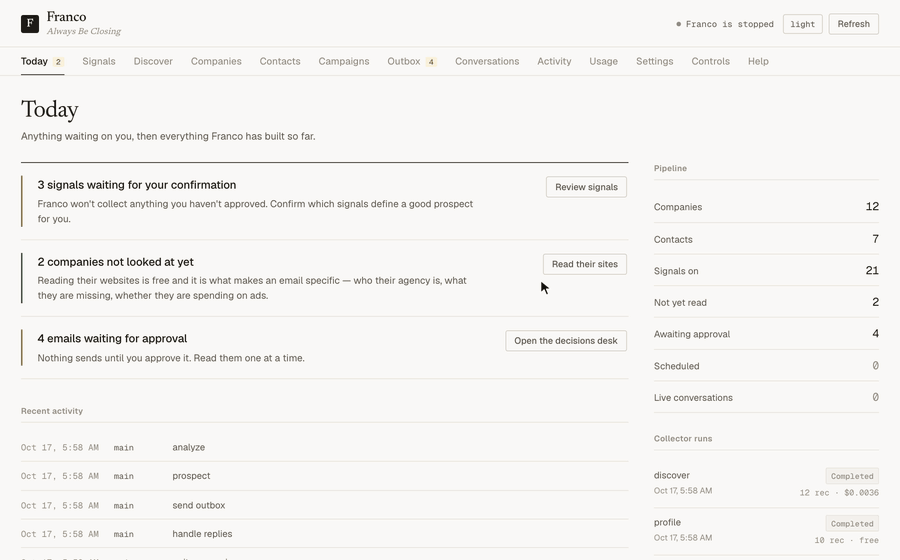This screenshot has width=900, height=560.
Task: Switch to the Campaigns tab
Action: 344,61
